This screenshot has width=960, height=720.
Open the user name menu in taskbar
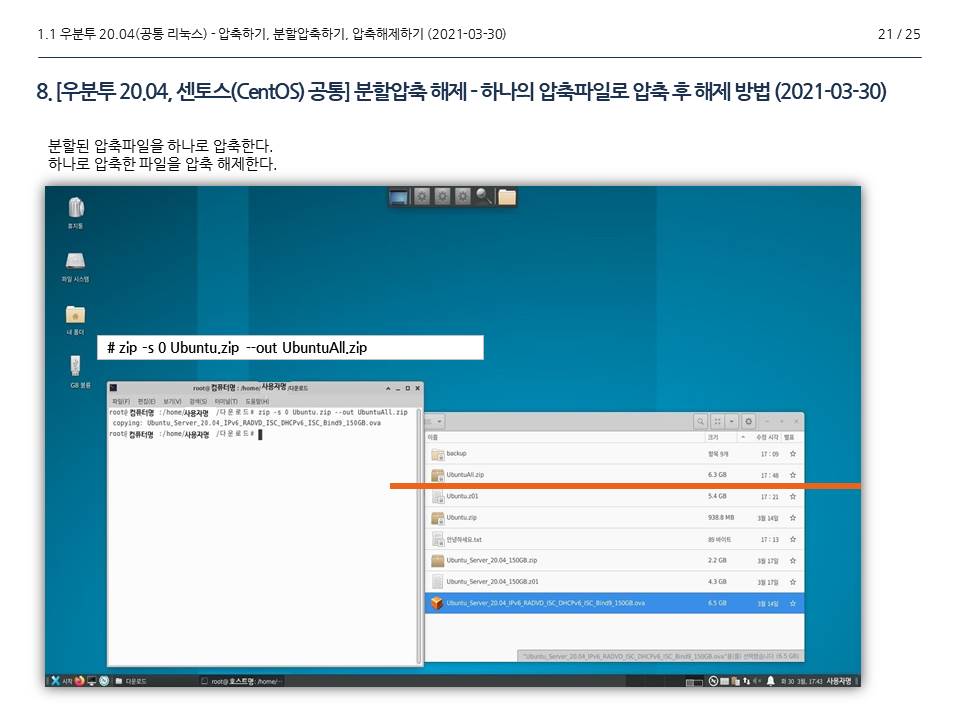coord(839,681)
